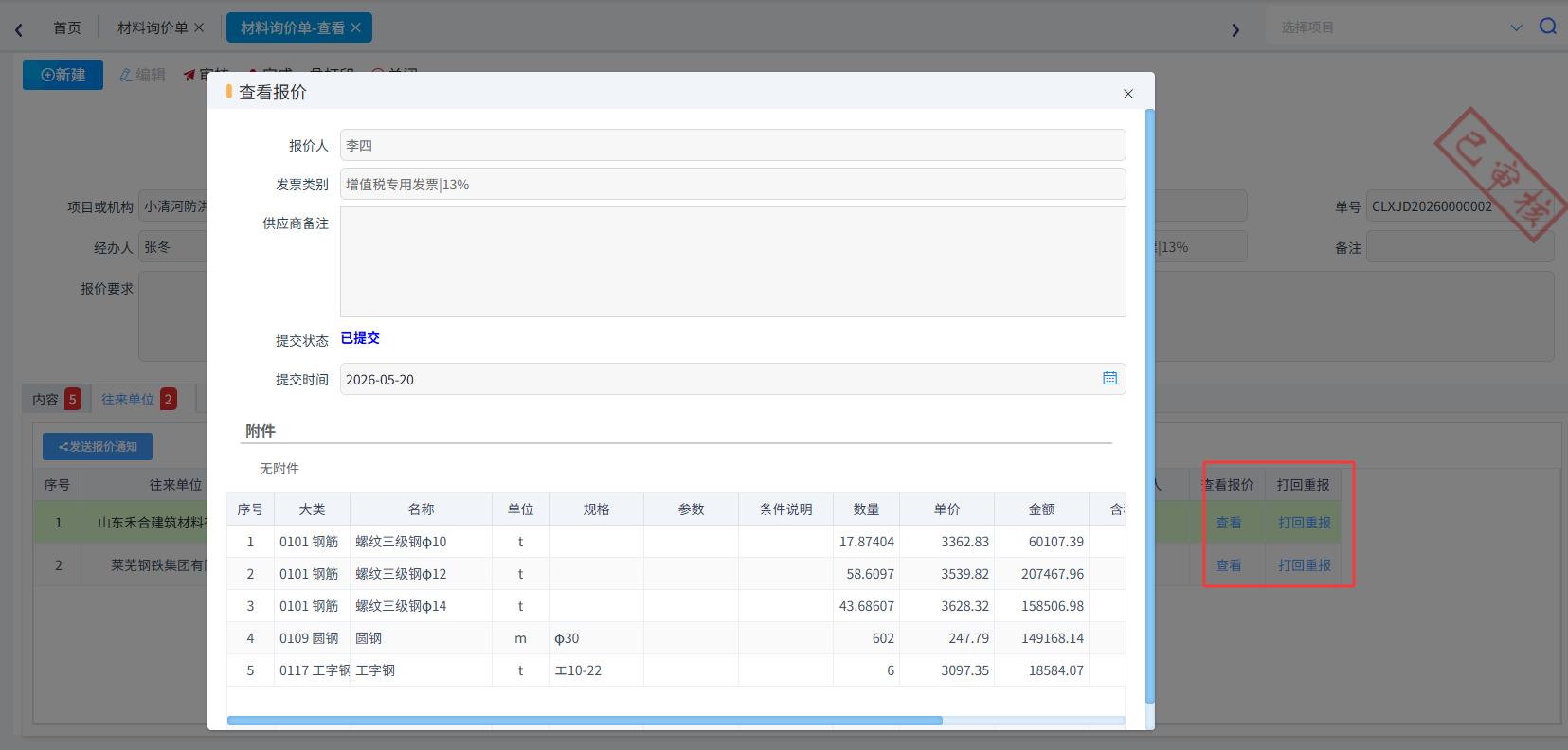Image resolution: width=1568 pixels, height=750 pixels.
Task: Open the calendar picker for 提交时间
Action: [x=1109, y=379]
